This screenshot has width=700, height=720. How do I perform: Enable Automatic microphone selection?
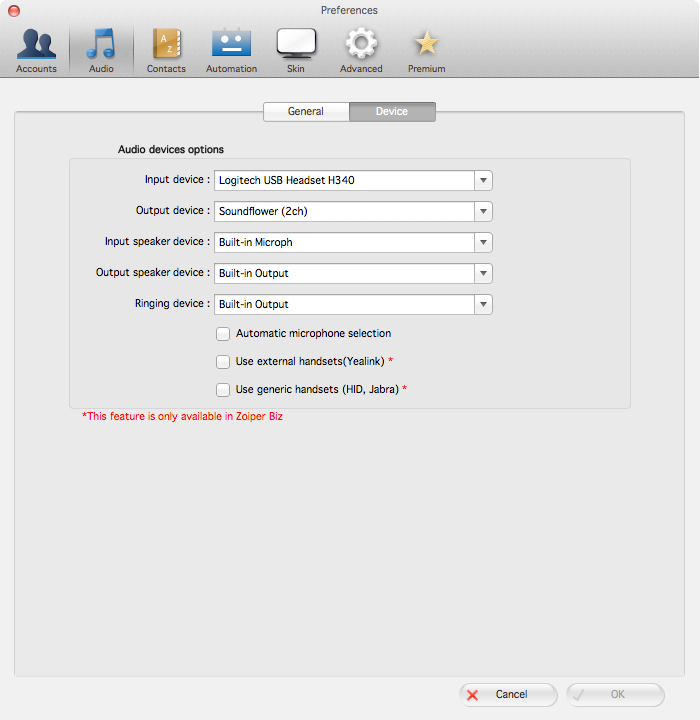click(223, 334)
